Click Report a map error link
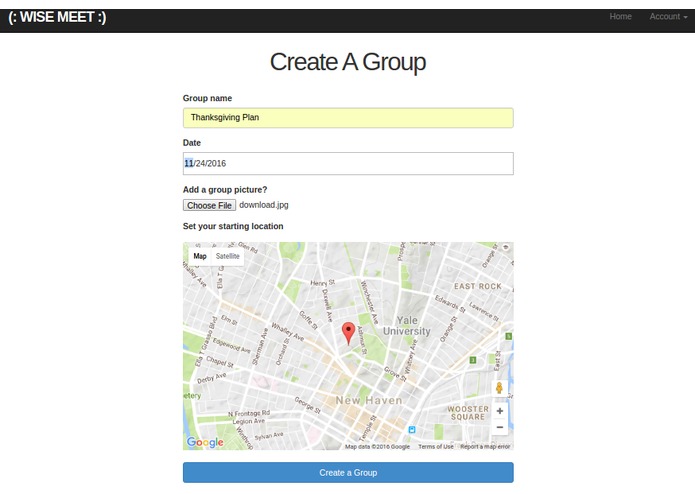This screenshot has height=494, width=695. pos(485,447)
